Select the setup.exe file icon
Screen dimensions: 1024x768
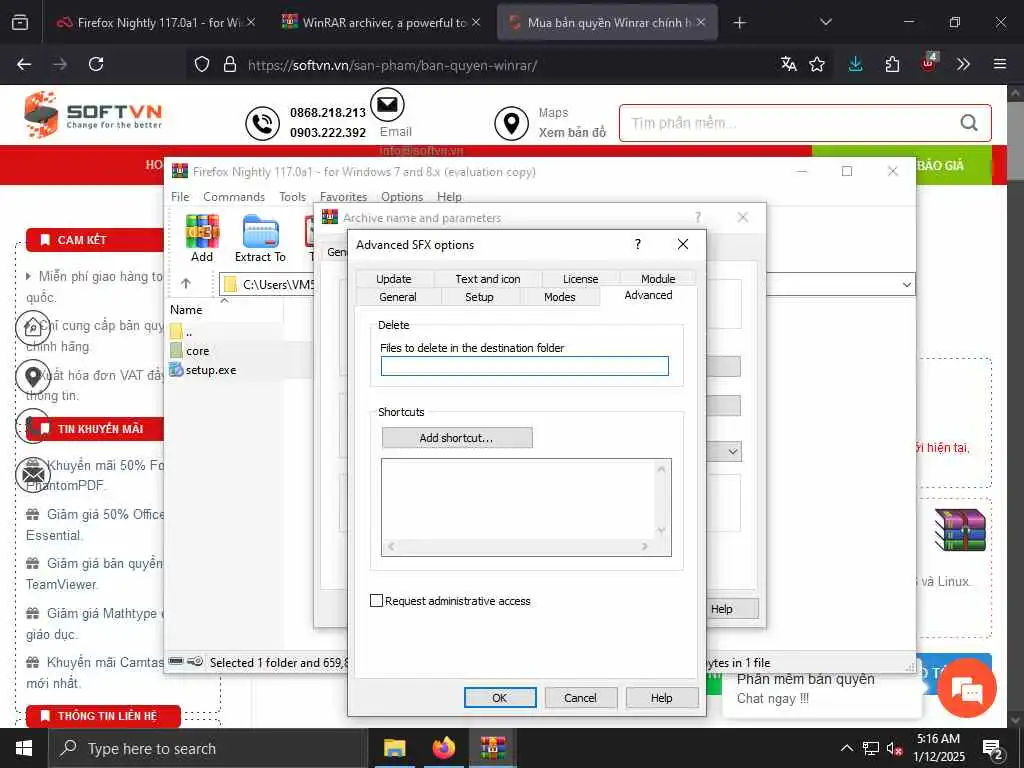176,370
